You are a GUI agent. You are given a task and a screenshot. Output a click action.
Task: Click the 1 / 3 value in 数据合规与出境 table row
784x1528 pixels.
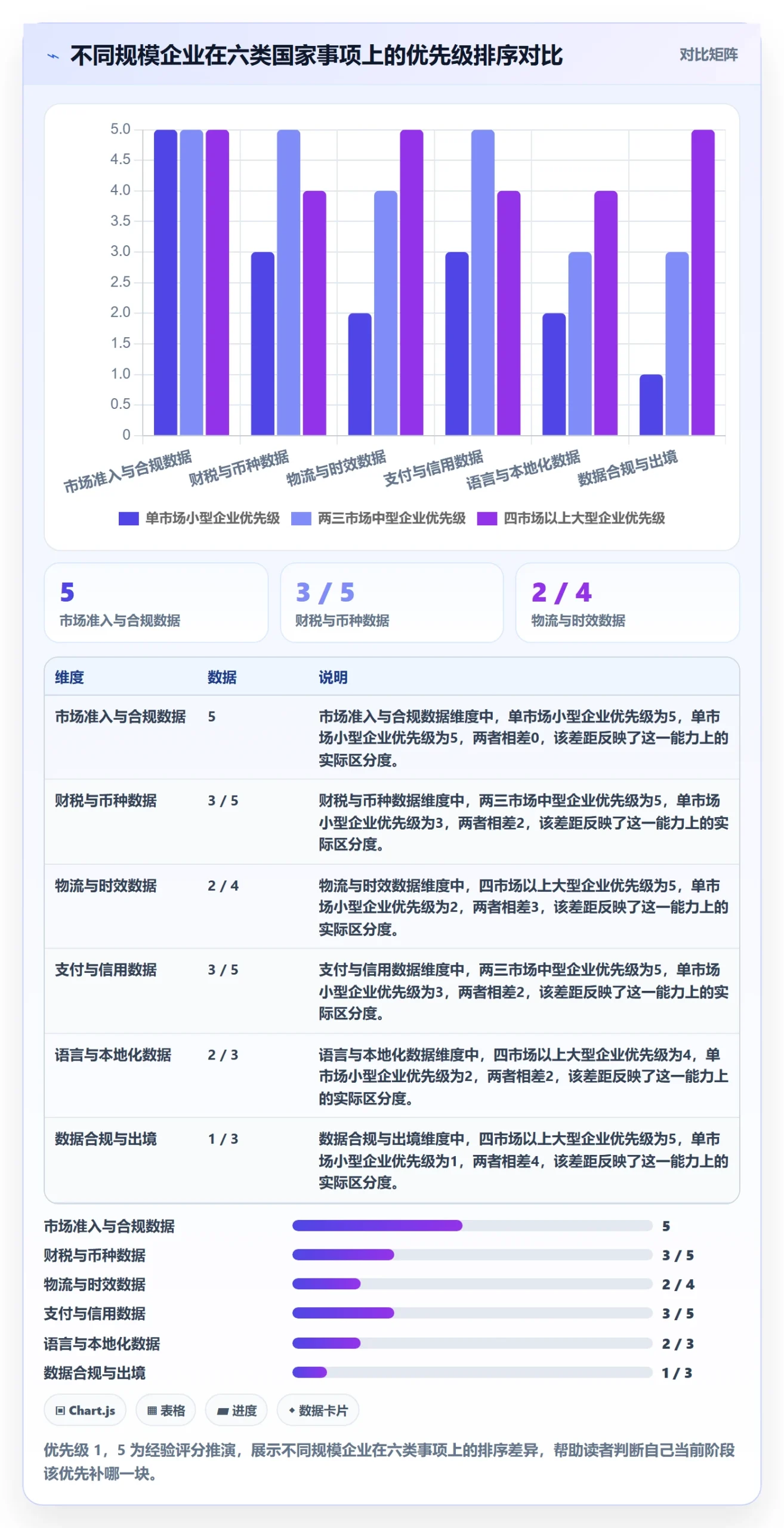point(223,1139)
